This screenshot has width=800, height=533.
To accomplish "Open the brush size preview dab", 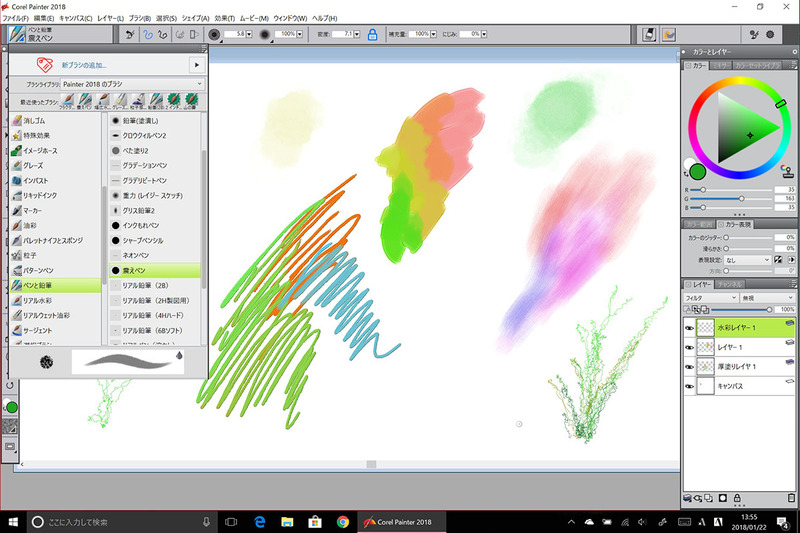I will coord(214,34).
